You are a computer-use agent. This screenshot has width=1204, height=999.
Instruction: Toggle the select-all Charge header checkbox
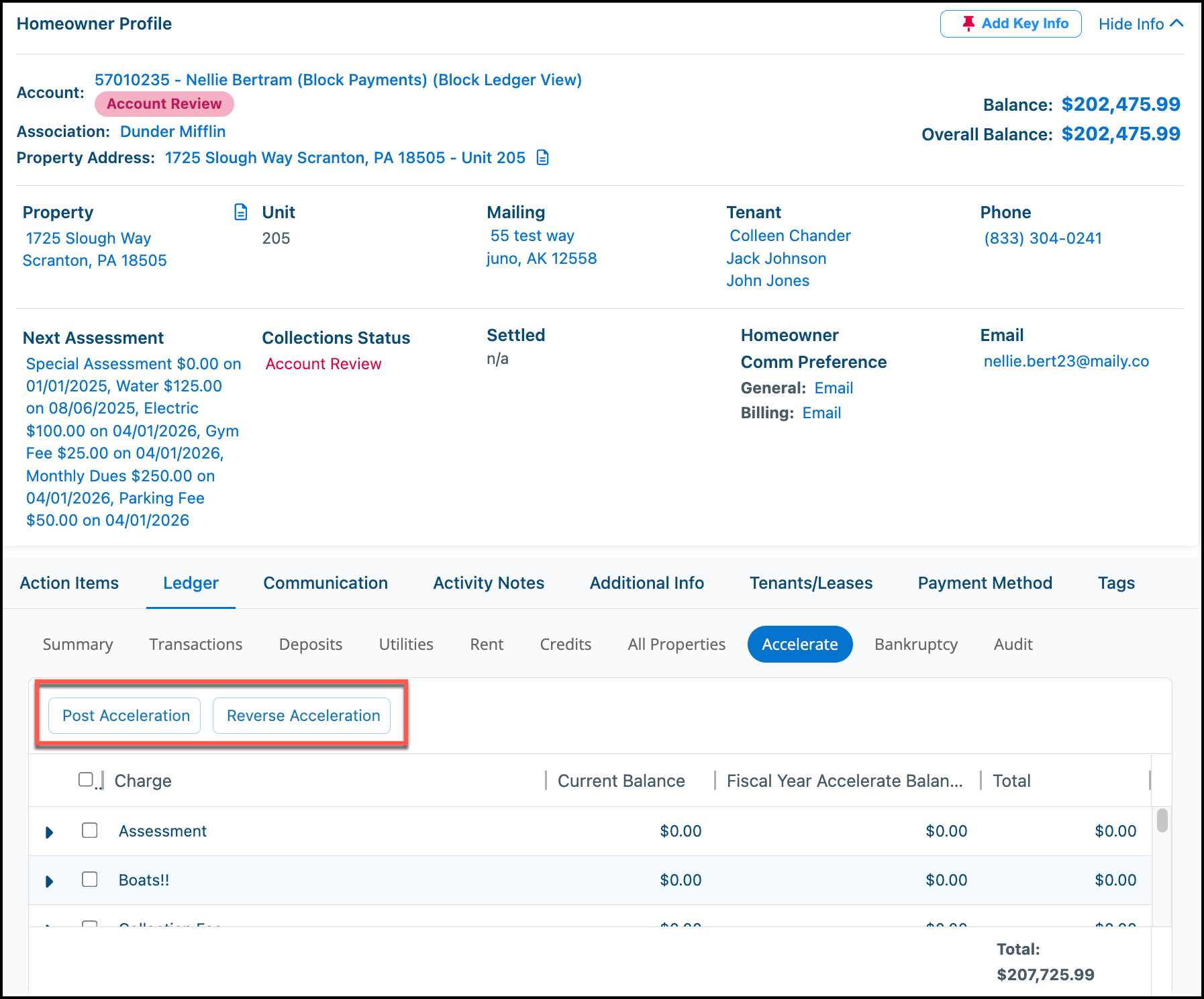pyautogui.click(x=86, y=779)
